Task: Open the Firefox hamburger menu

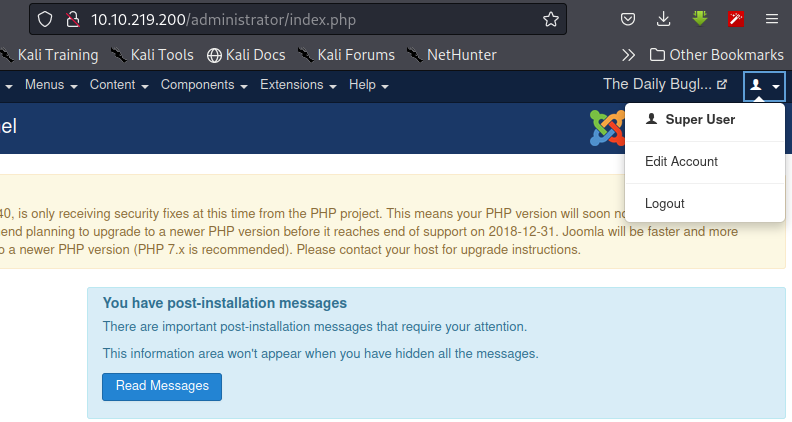Action: point(771,20)
